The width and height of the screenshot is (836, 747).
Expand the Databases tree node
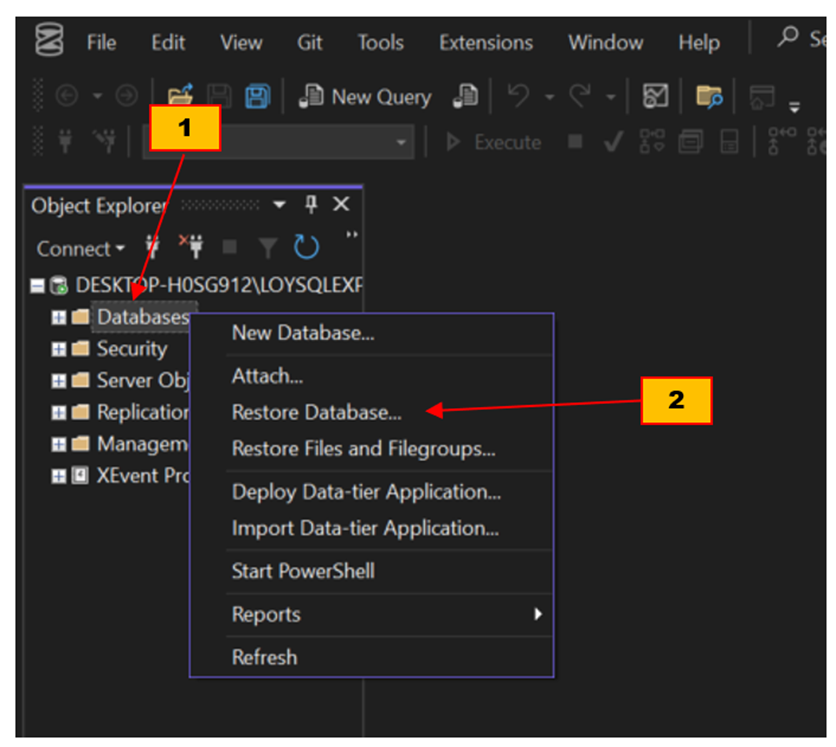click(57, 317)
